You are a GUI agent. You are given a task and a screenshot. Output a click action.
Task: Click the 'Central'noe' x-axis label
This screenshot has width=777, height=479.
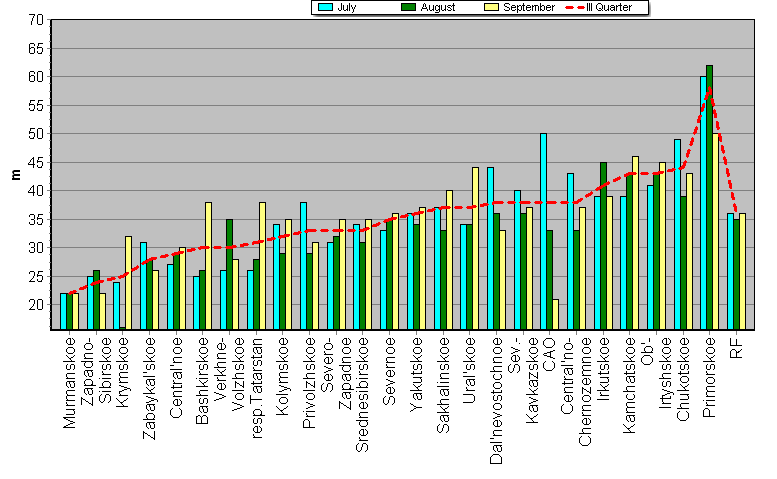point(176,377)
